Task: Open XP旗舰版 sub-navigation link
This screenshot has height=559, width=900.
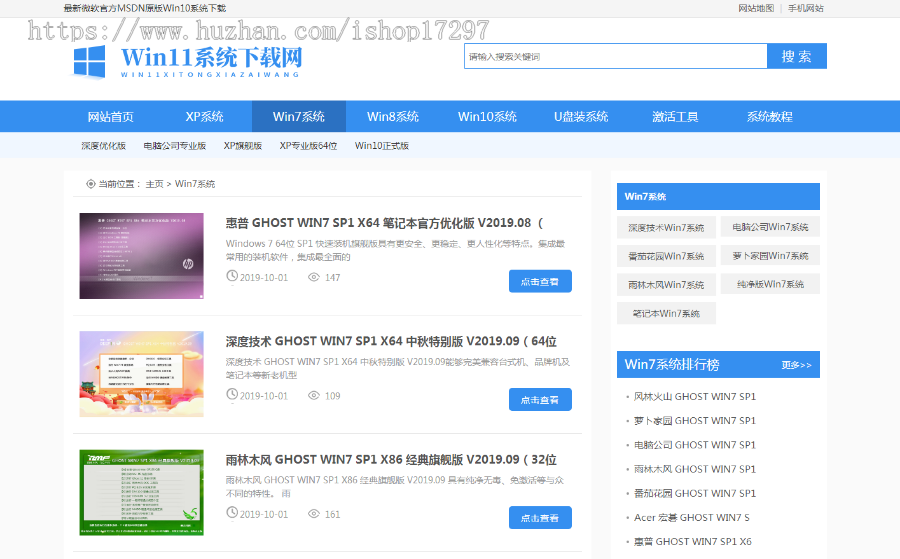Action: [243, 146]
